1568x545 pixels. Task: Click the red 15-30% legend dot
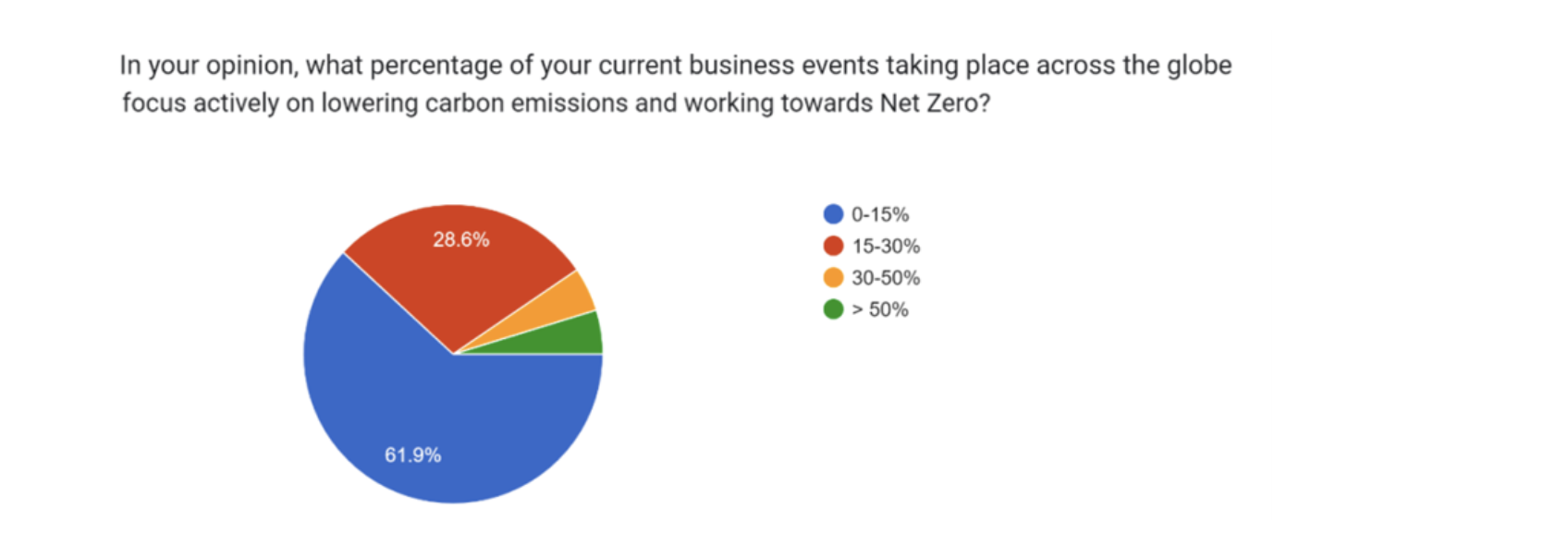(x=833, y=246)
